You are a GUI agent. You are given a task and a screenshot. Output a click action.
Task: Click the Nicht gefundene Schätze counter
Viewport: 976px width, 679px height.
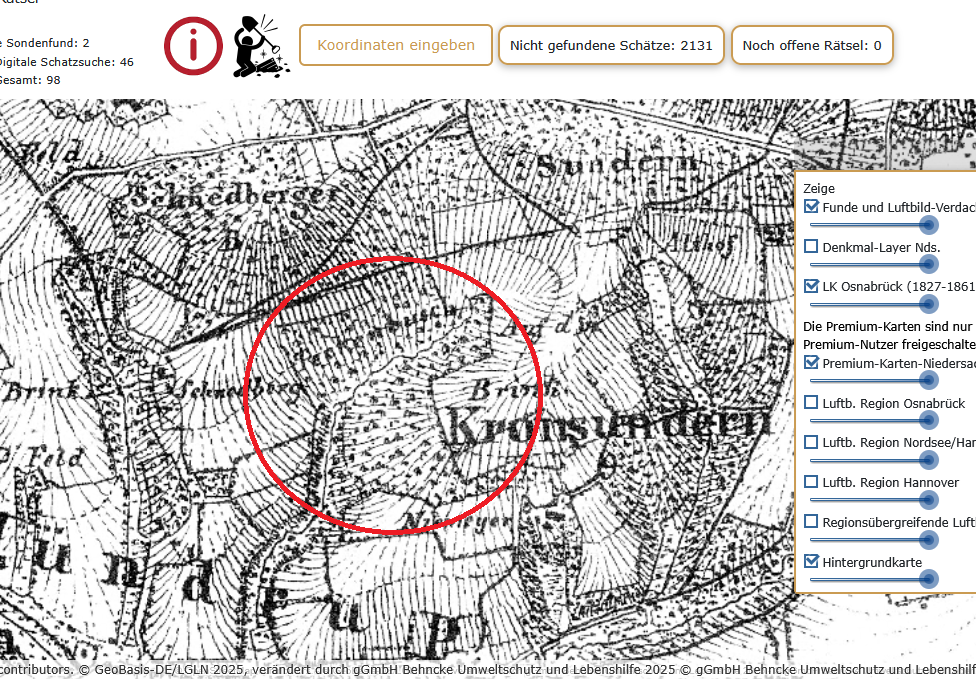(x=611, y=45)
